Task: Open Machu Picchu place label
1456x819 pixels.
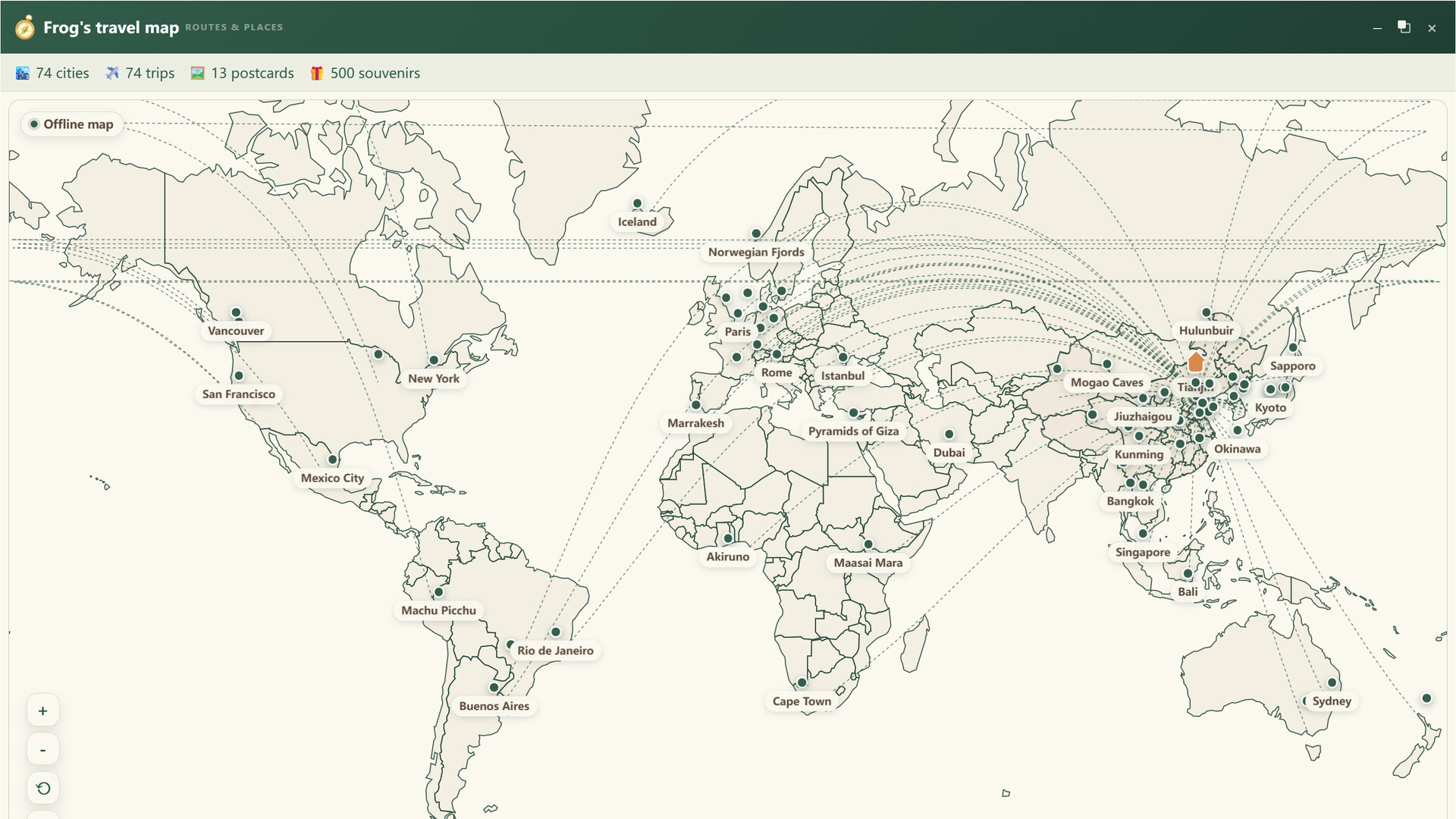Action: click(439, 611)
